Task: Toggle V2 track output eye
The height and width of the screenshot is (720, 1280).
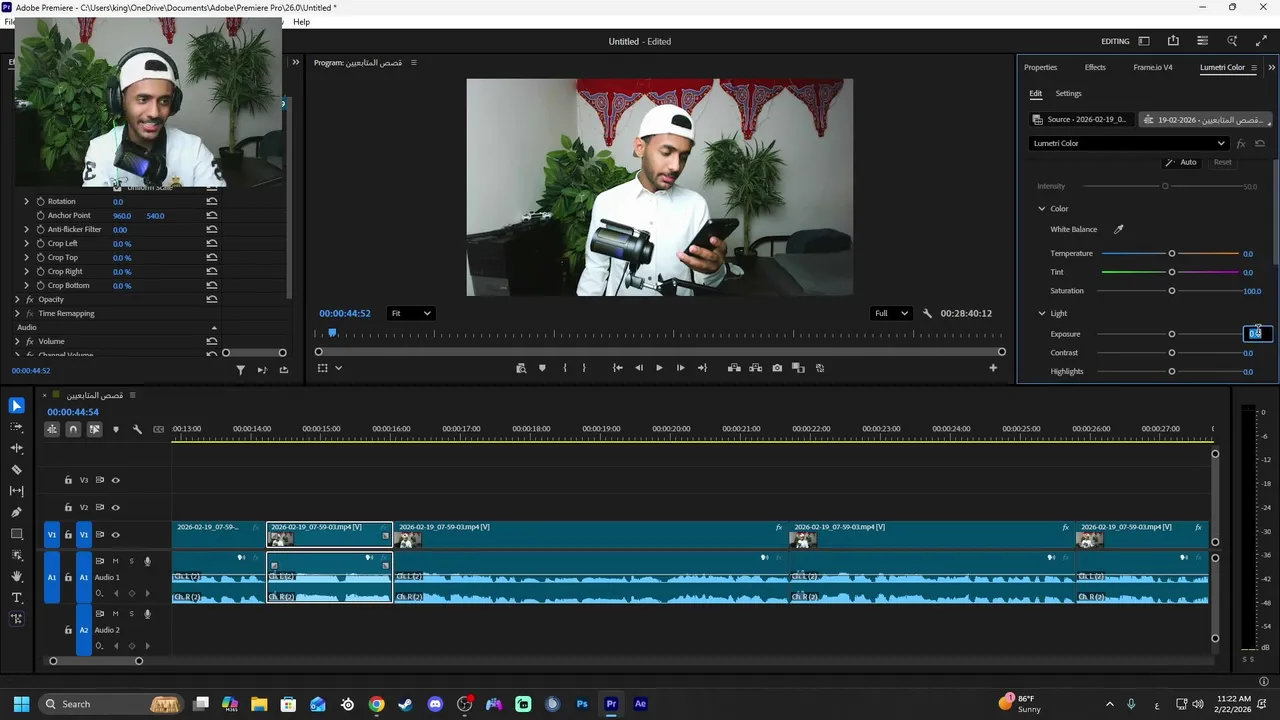Action: coord(116,508)
